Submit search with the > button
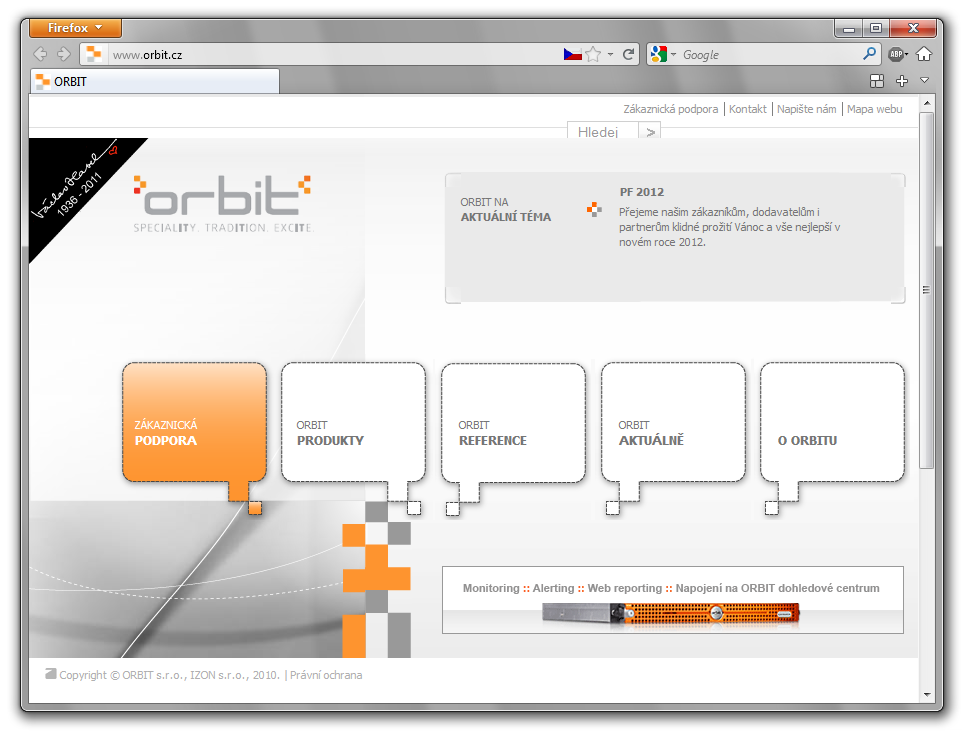 (650, 131)
